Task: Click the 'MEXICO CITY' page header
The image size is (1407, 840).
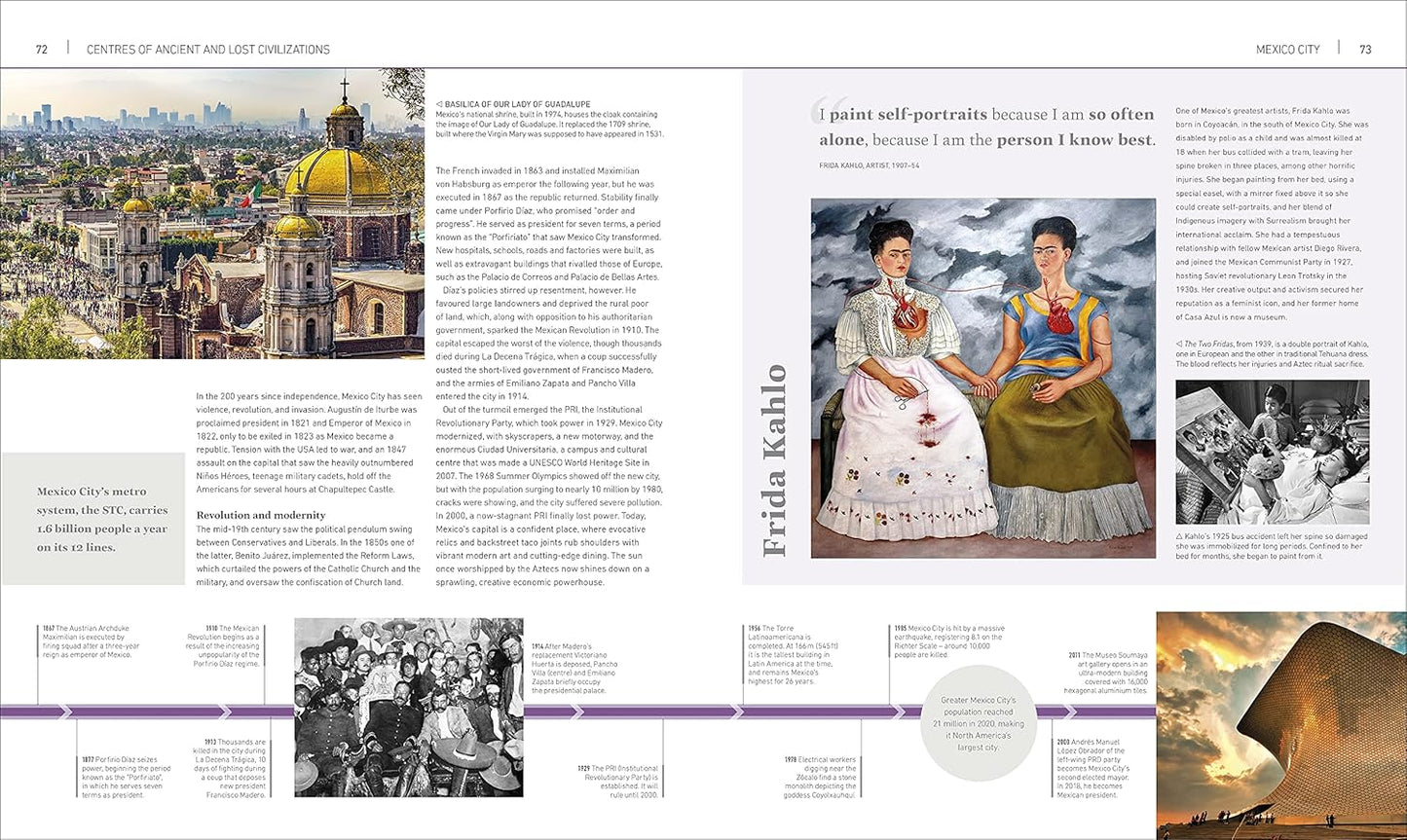Action: click(1287, 49)
